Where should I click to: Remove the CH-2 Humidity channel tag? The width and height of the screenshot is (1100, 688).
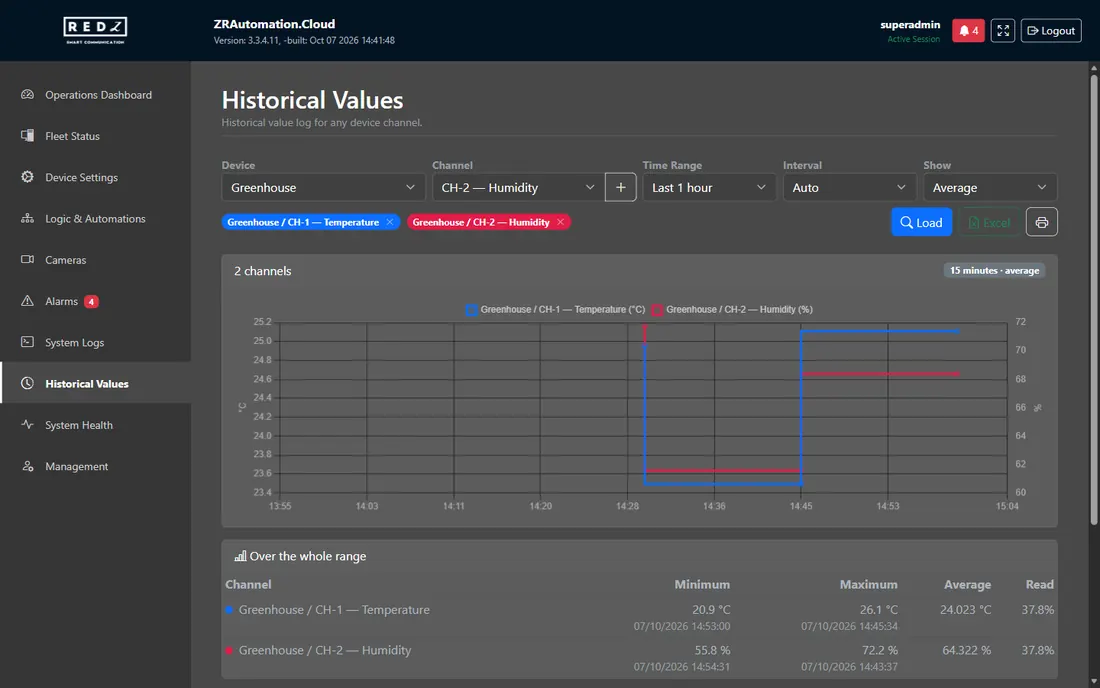click(x=560, y=222)
